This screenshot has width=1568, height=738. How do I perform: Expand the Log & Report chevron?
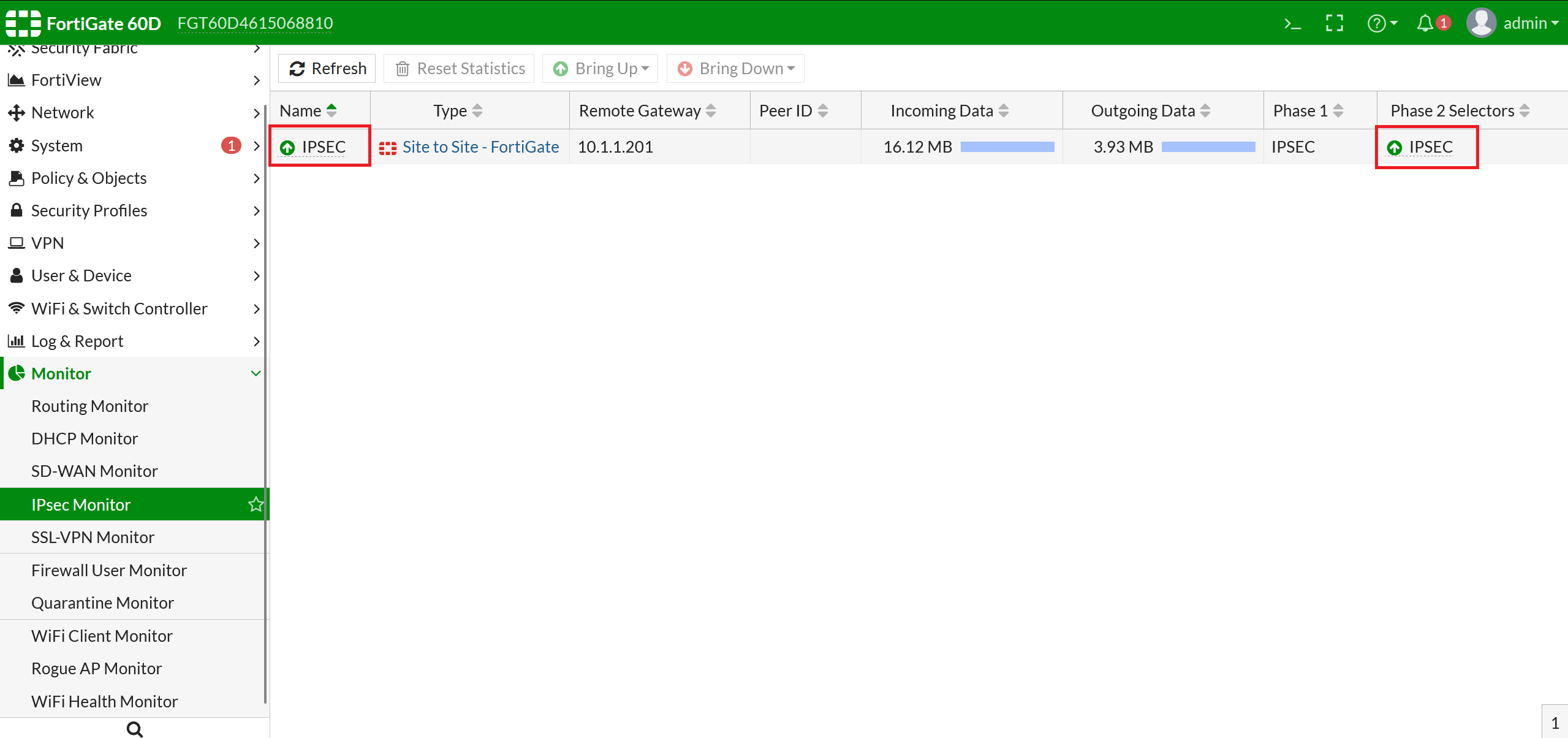[x=257, y=341]
